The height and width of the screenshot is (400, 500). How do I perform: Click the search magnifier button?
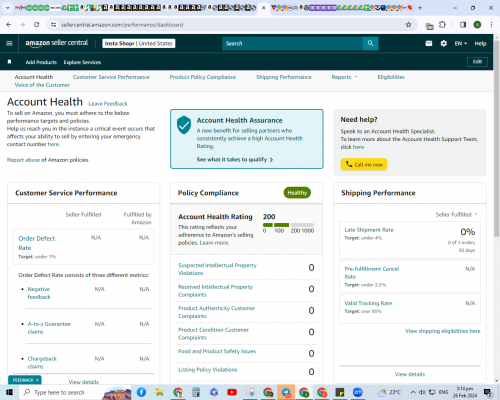point(370,43)
